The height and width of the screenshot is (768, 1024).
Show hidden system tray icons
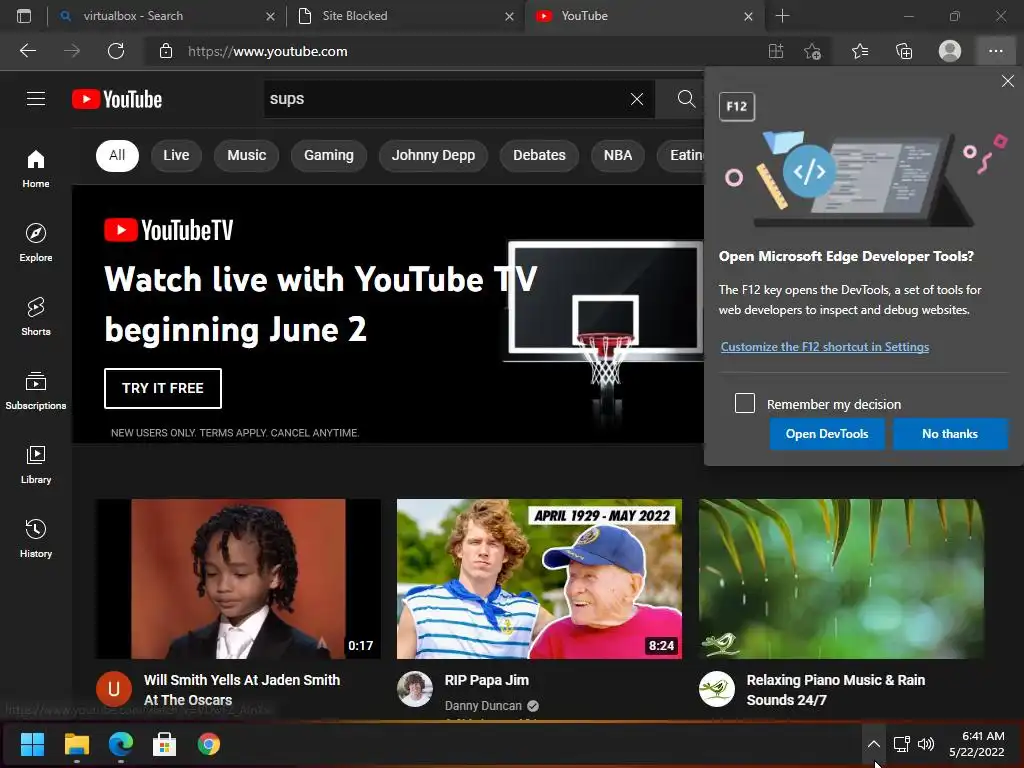click(x=873, y=744)
